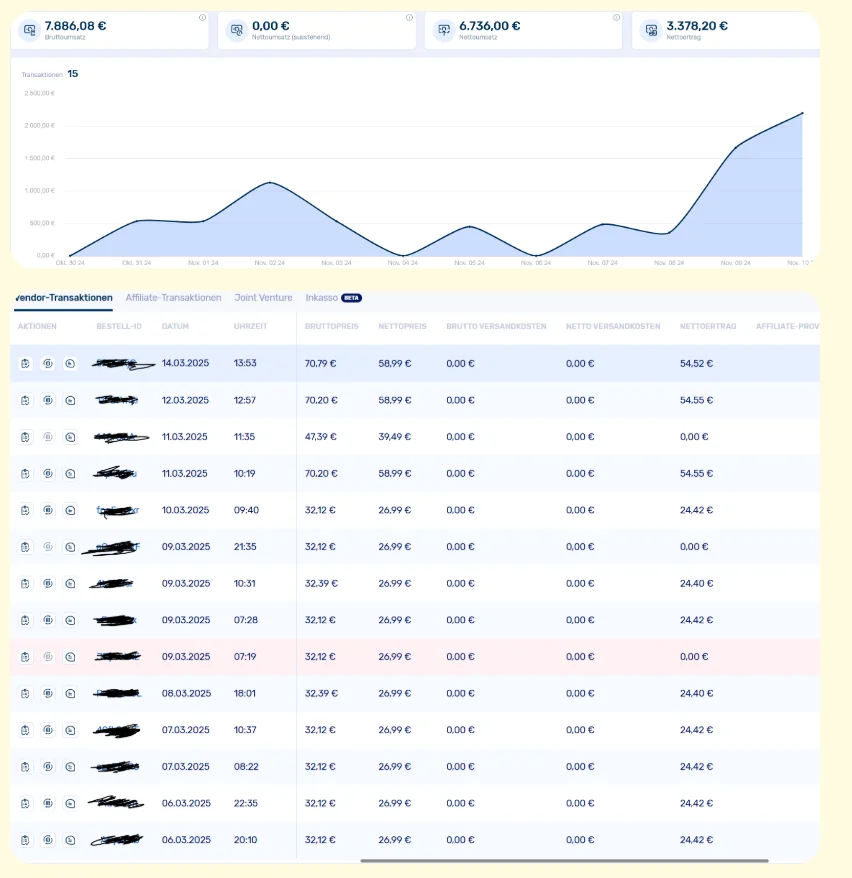
Task: Click the 39,49 € Nettopreis cell
Action: tap(395, 437)
